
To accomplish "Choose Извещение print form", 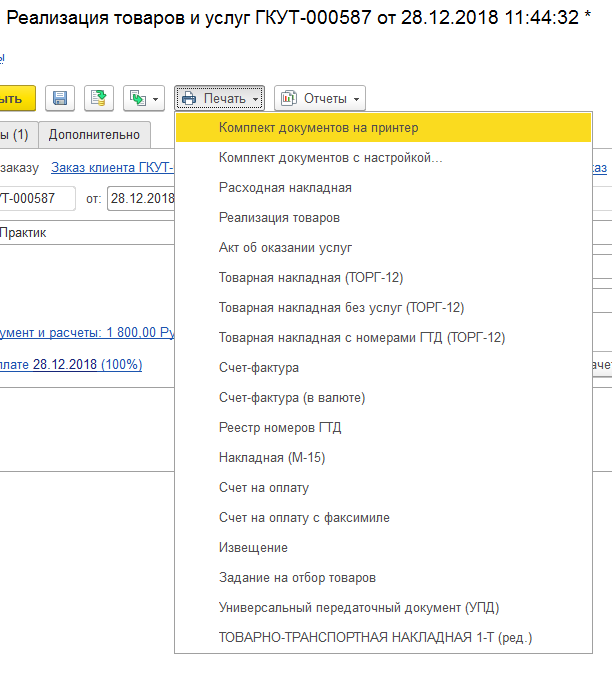I will (x=383, y=548).
